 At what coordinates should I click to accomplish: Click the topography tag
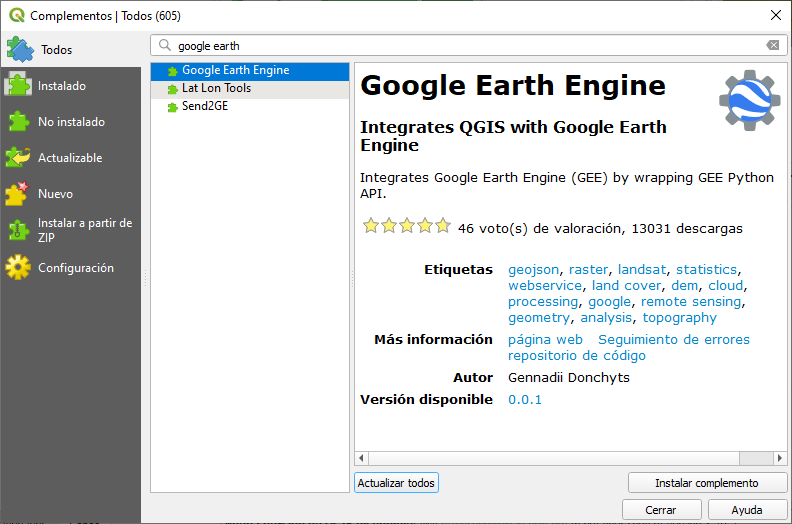point(679,318)
